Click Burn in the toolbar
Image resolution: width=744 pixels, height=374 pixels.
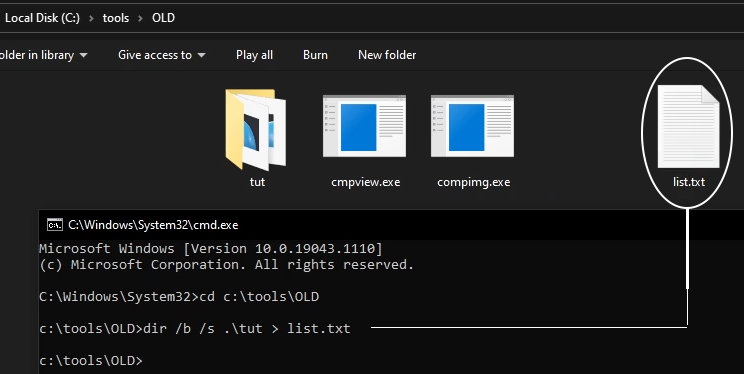pos(315,55)
